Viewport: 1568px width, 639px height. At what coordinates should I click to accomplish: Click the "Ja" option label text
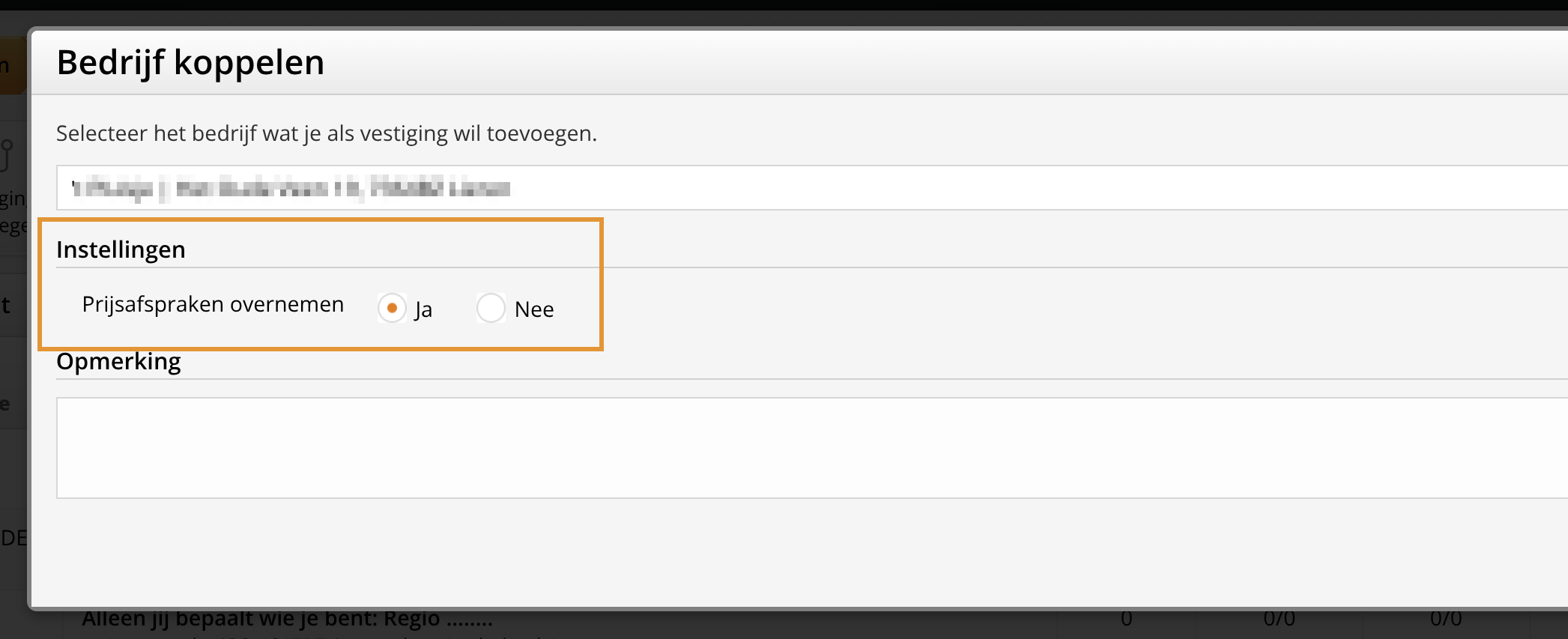tap(423, 309)
